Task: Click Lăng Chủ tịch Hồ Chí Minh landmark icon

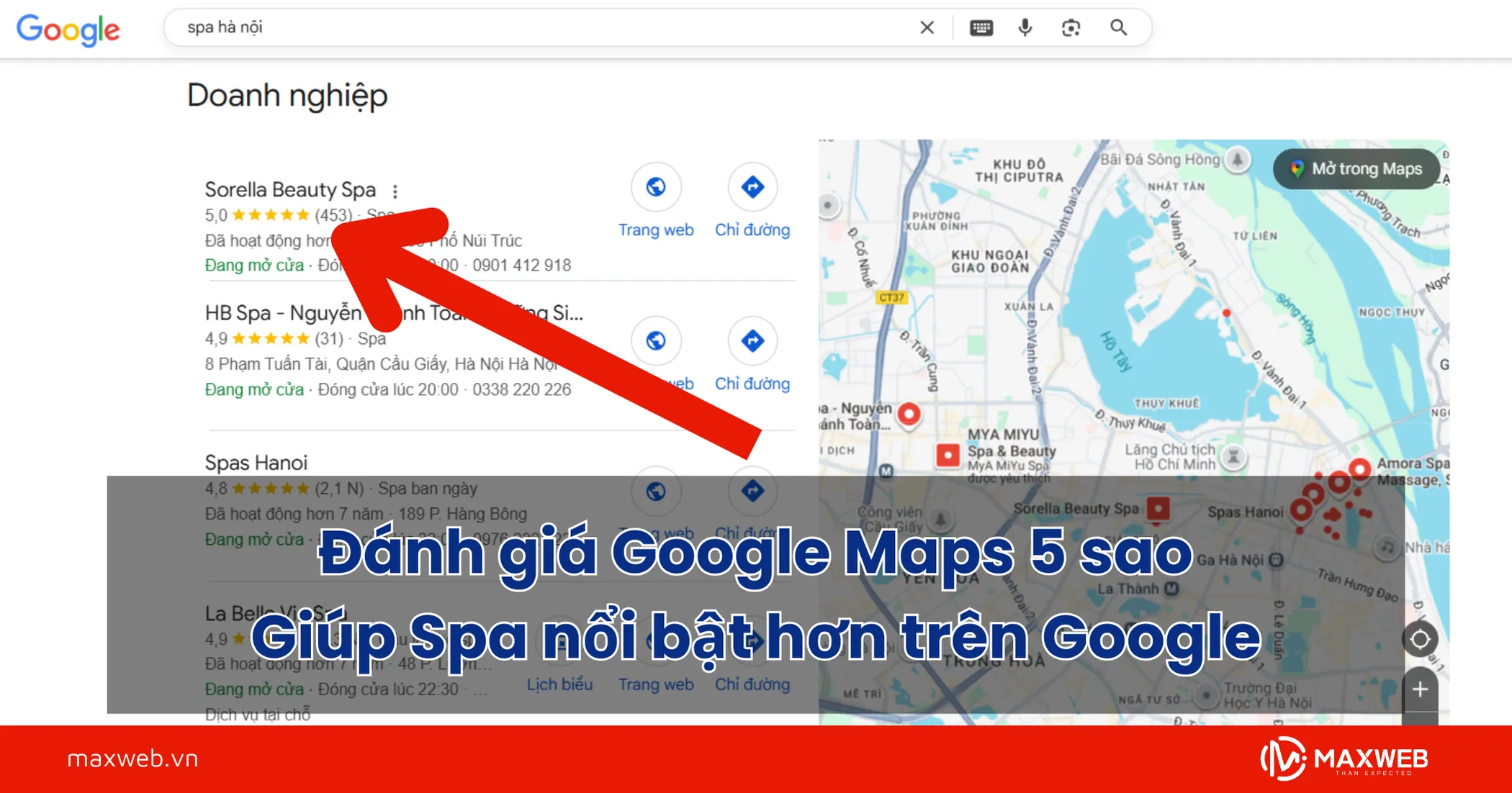Action: tap(1233, 457)
